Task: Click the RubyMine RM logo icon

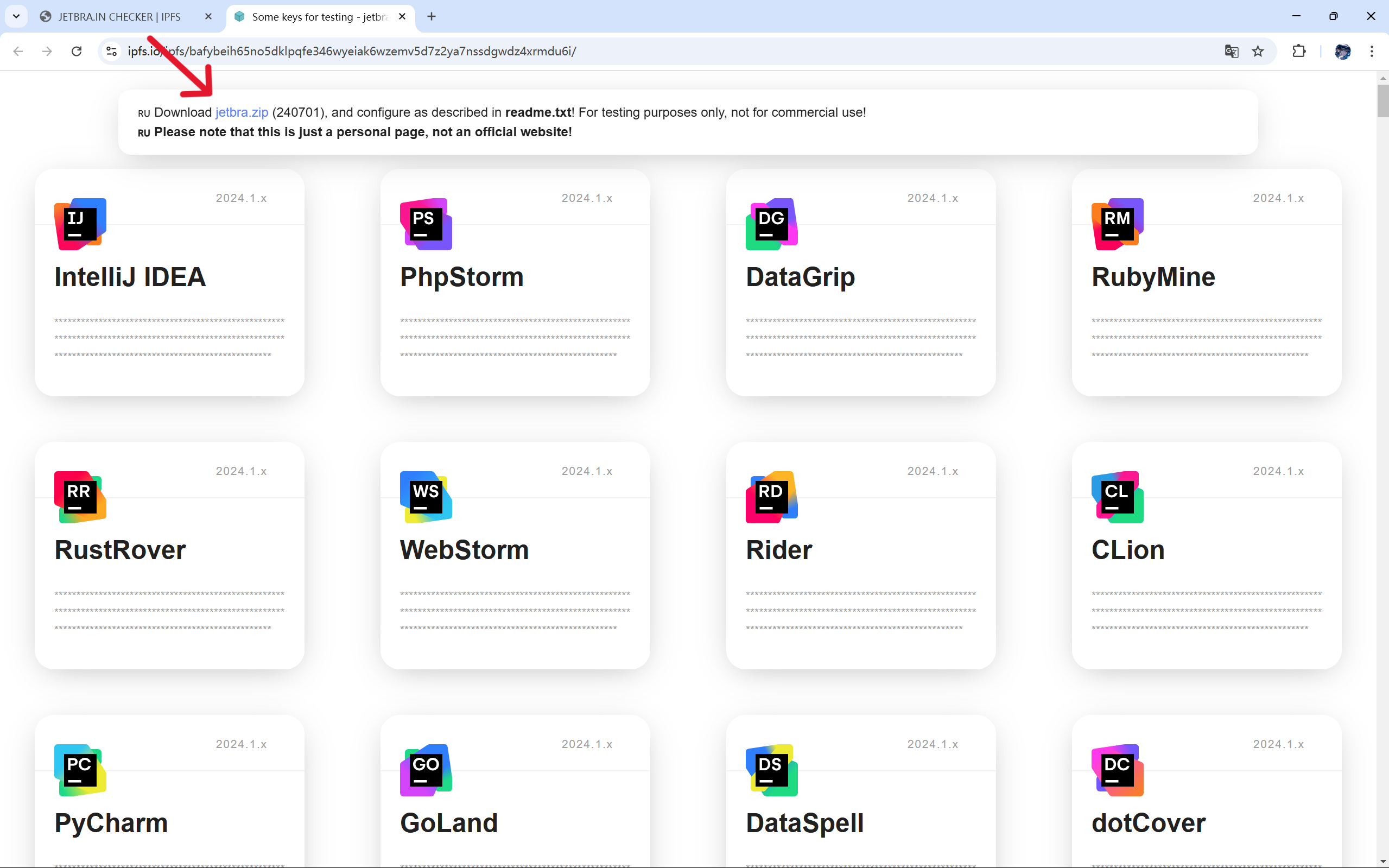Action: [x=1118, y=224]
